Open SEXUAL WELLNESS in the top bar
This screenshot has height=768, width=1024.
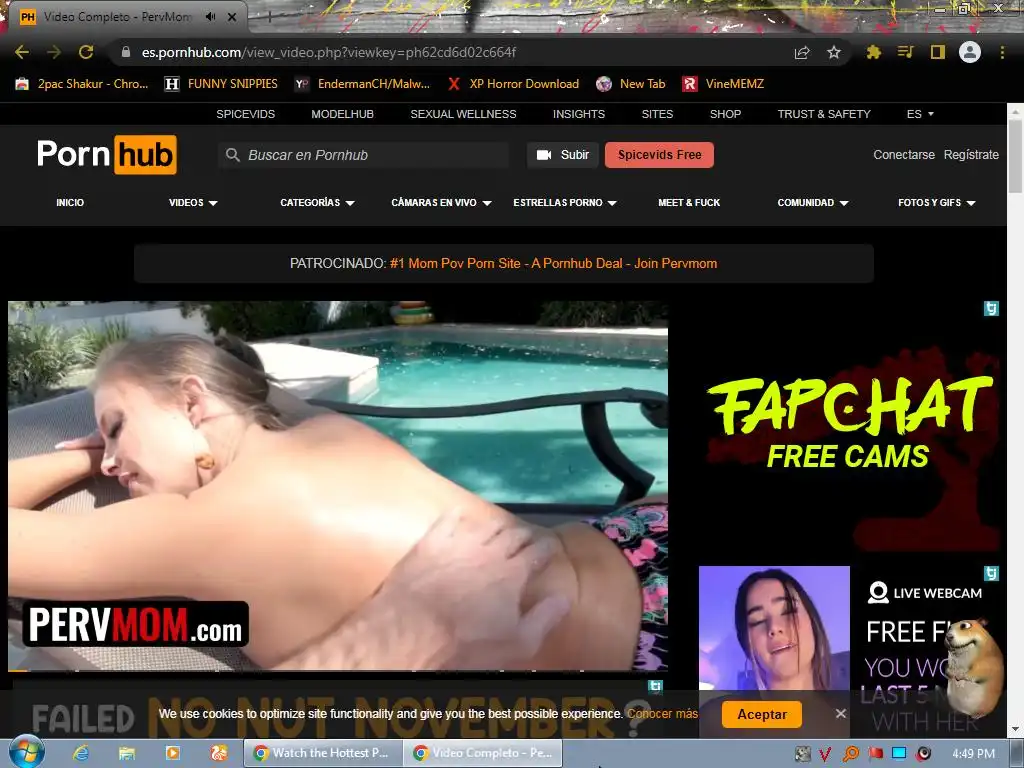click(463, 114)
